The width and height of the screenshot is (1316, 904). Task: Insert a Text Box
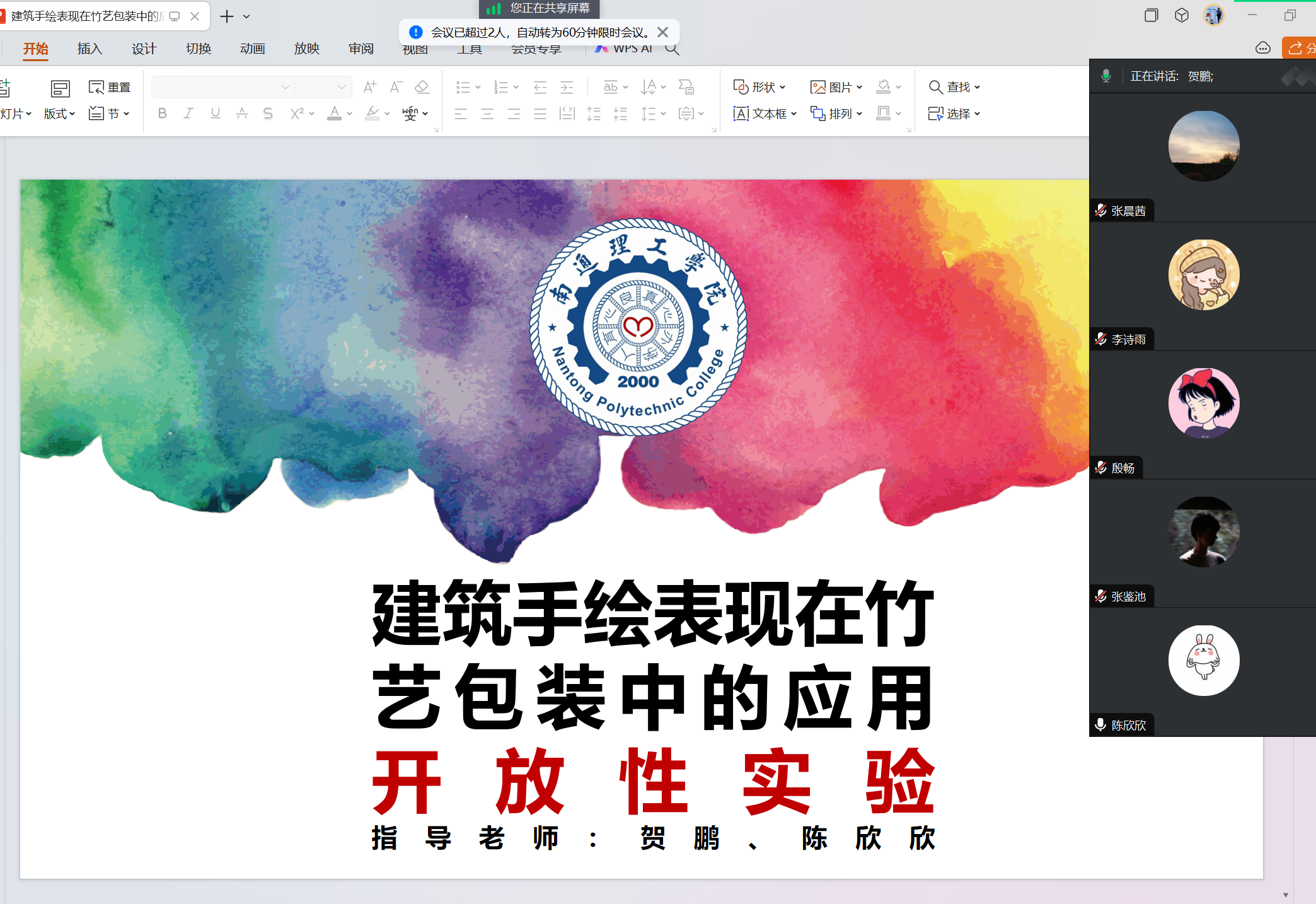765,113
